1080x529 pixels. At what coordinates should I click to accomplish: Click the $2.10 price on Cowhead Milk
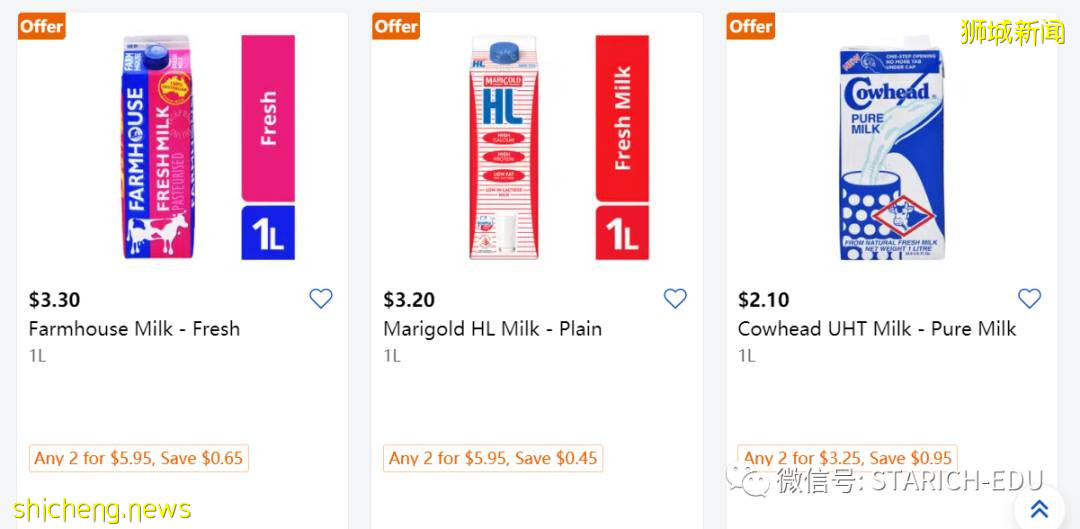point(763,300)
